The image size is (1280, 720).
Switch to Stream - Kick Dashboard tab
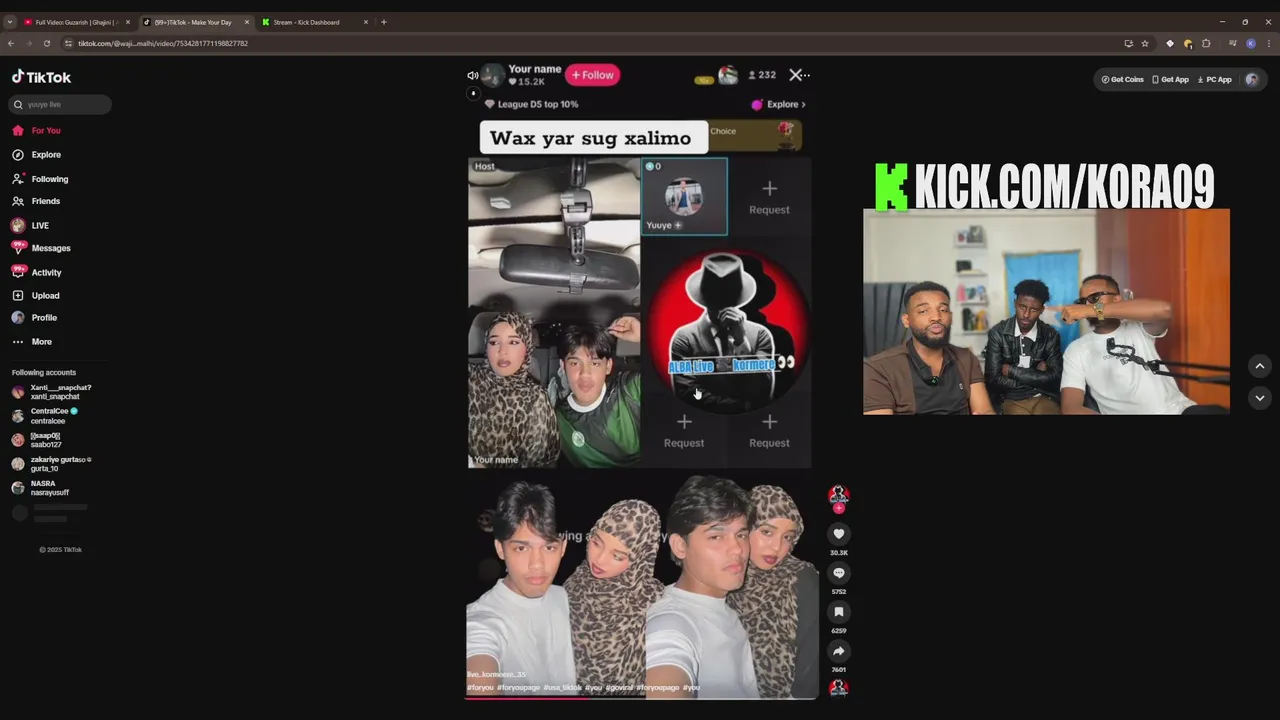click(306, 22)
